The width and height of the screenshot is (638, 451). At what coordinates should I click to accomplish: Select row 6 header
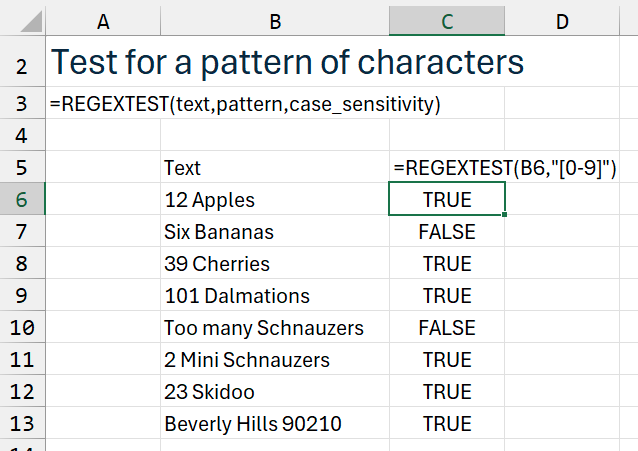click(x=23, y=200)
